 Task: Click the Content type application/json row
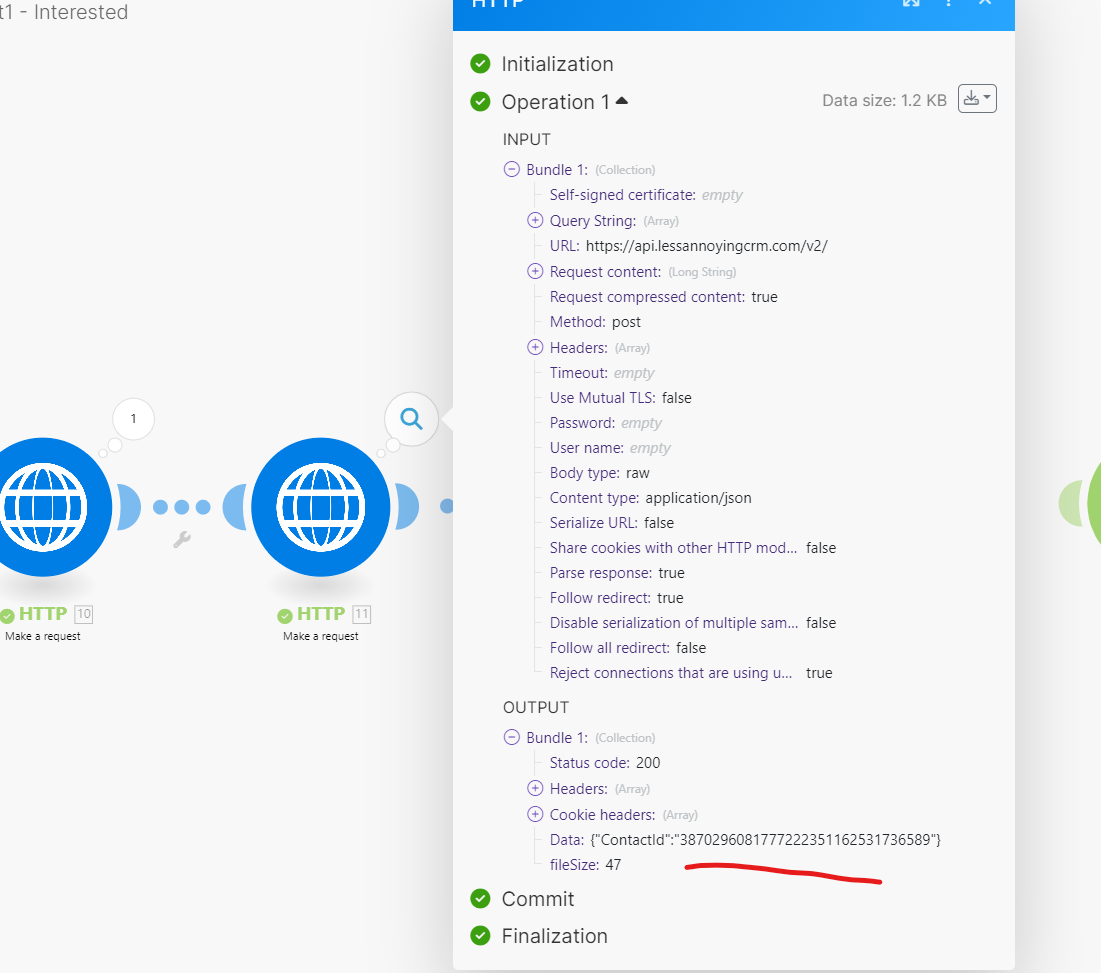pyautogui.click(x=651, y=498)
